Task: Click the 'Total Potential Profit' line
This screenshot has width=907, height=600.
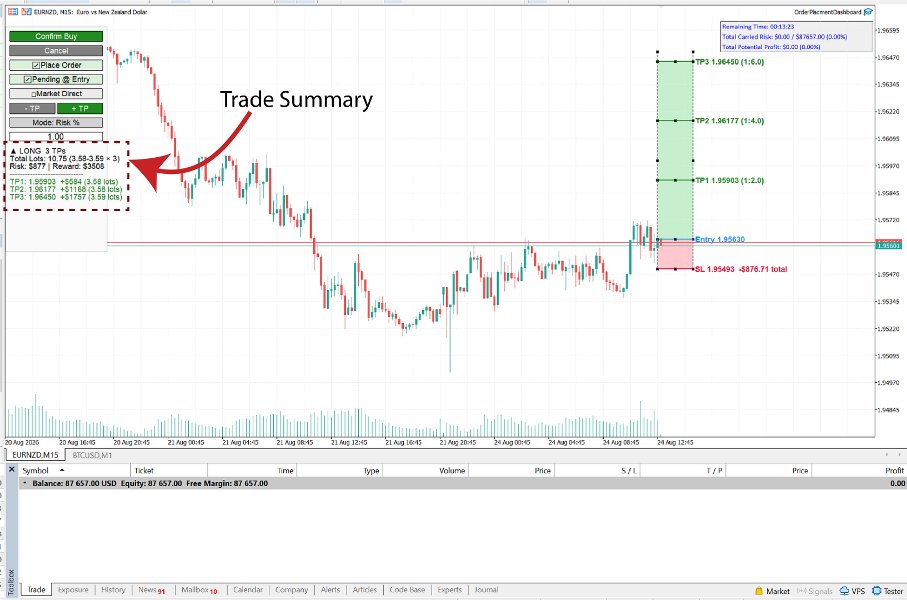Action: pyautogui.click(x=771, y=47)
